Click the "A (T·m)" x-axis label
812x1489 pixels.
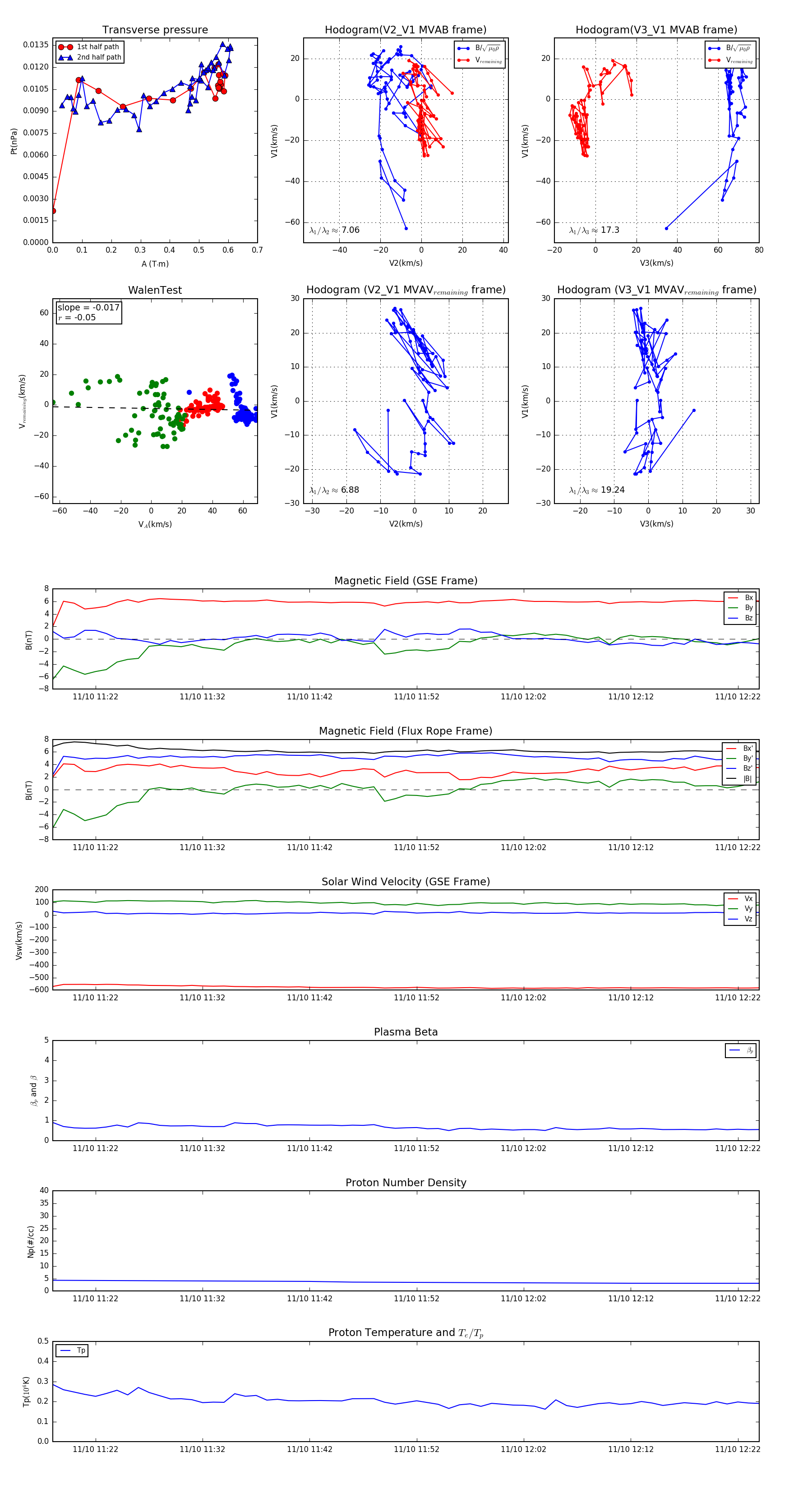point(155,264)
